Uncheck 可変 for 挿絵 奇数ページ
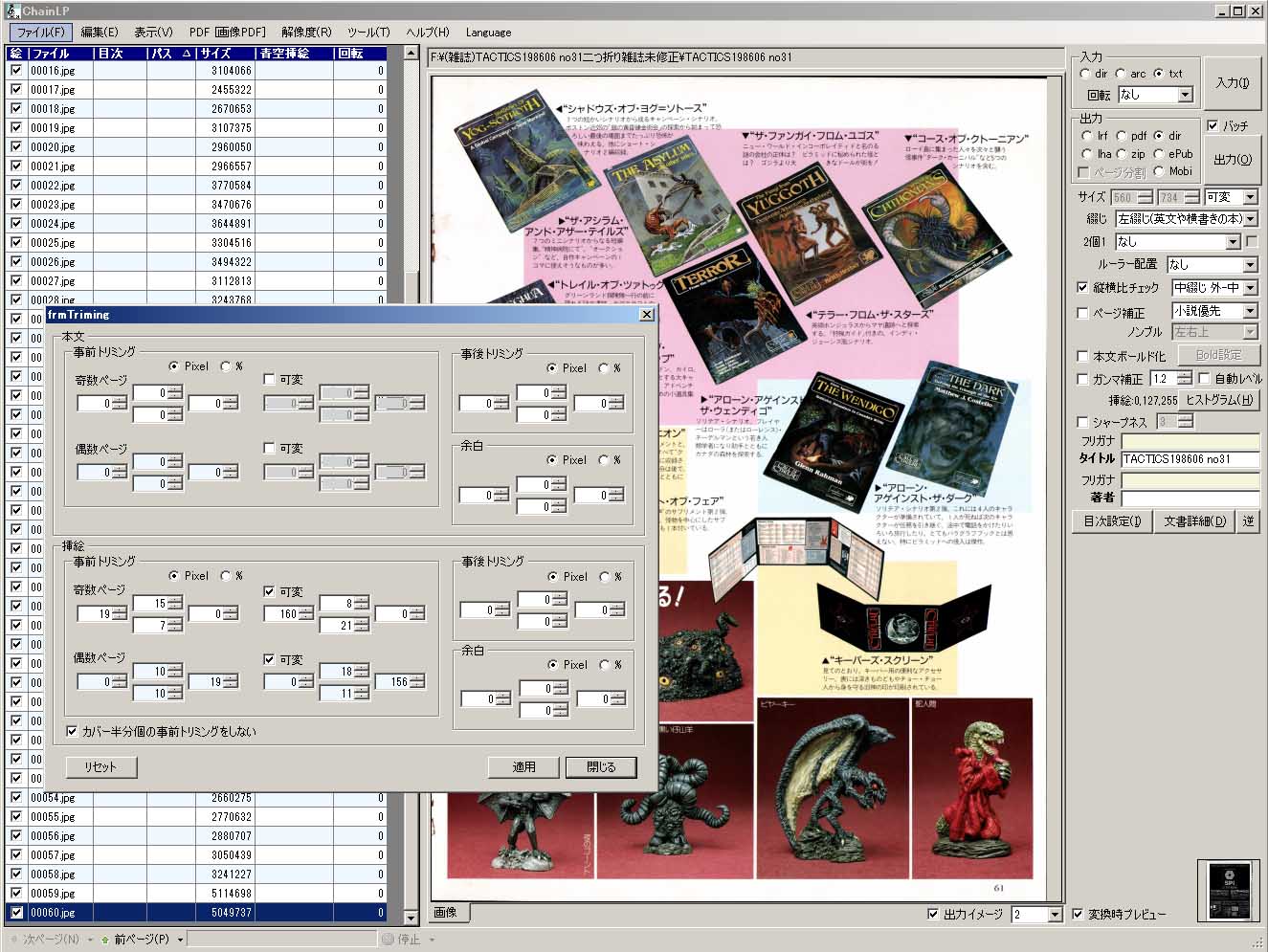The image size is (1268, 952). point(269,591)
